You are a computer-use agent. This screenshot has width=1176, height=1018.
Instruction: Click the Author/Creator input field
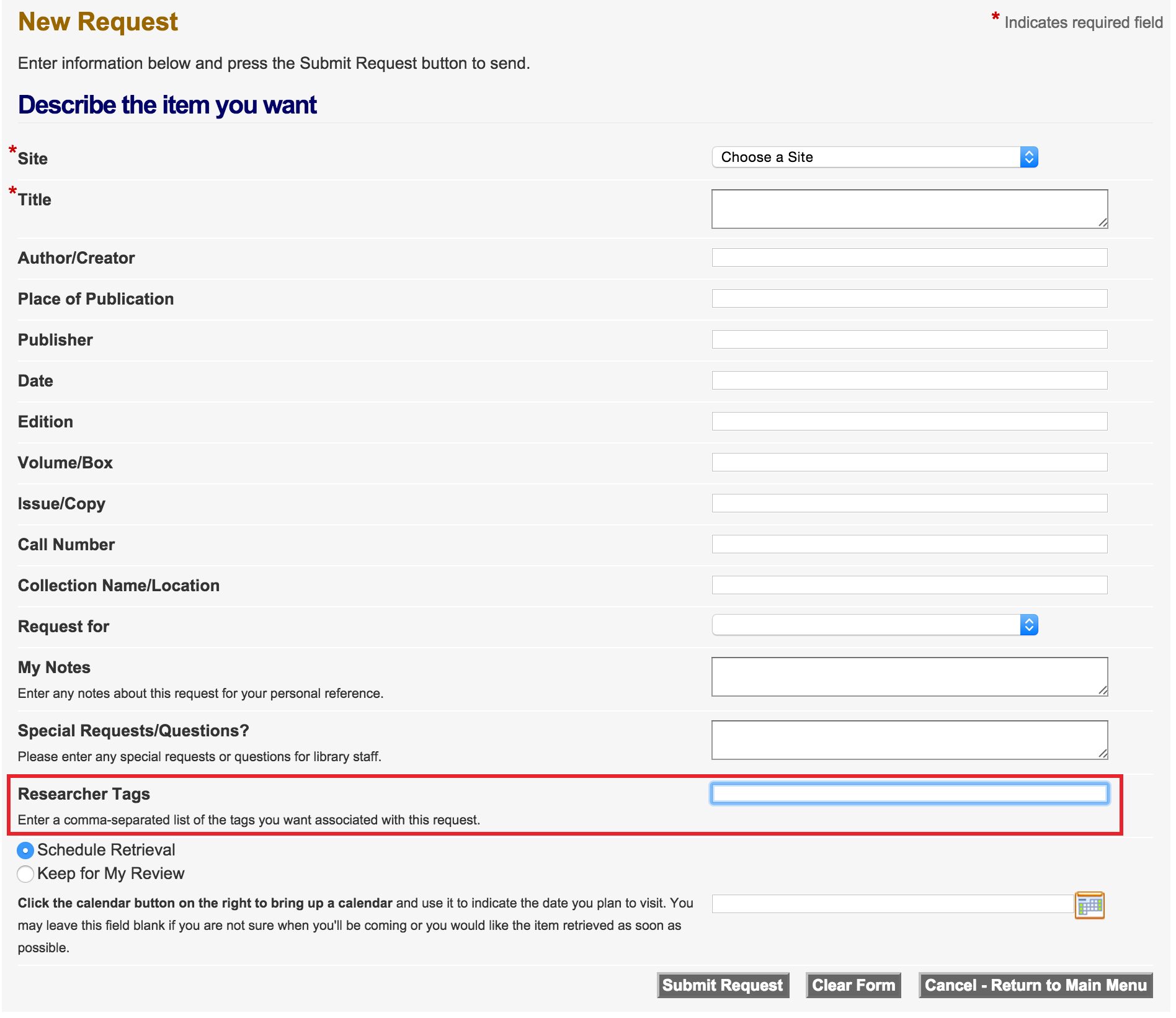point(909,258)
